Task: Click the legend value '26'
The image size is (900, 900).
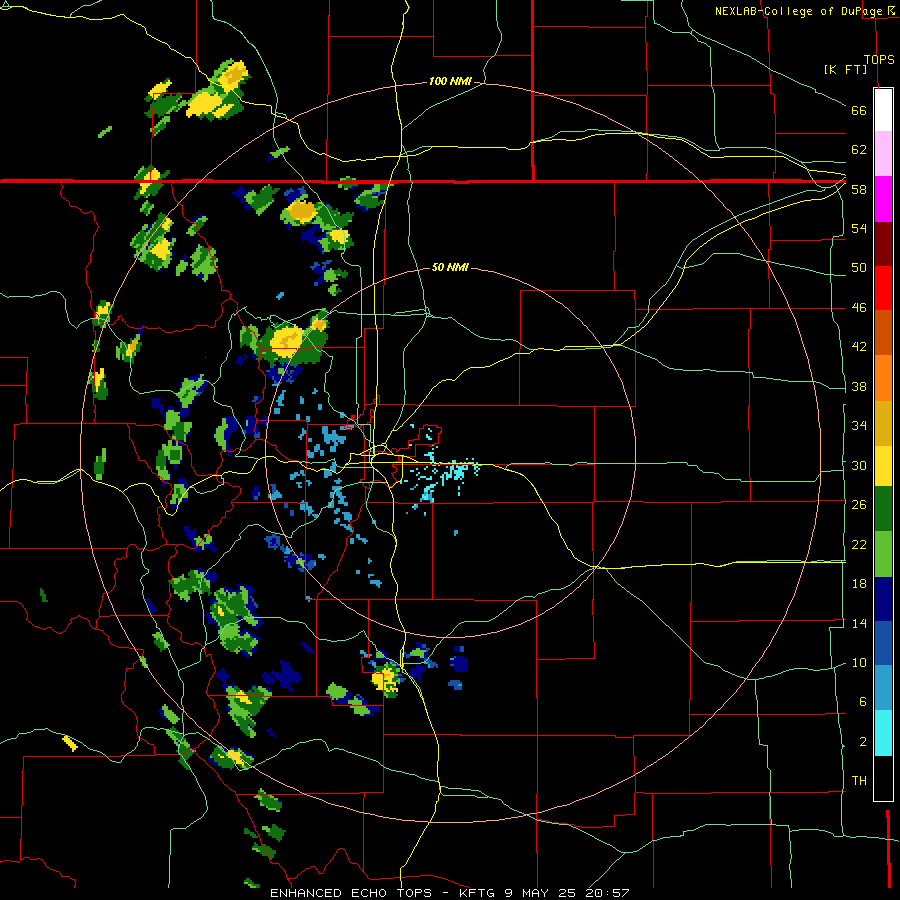Action: pyautogui.click(x=859, y=505)
